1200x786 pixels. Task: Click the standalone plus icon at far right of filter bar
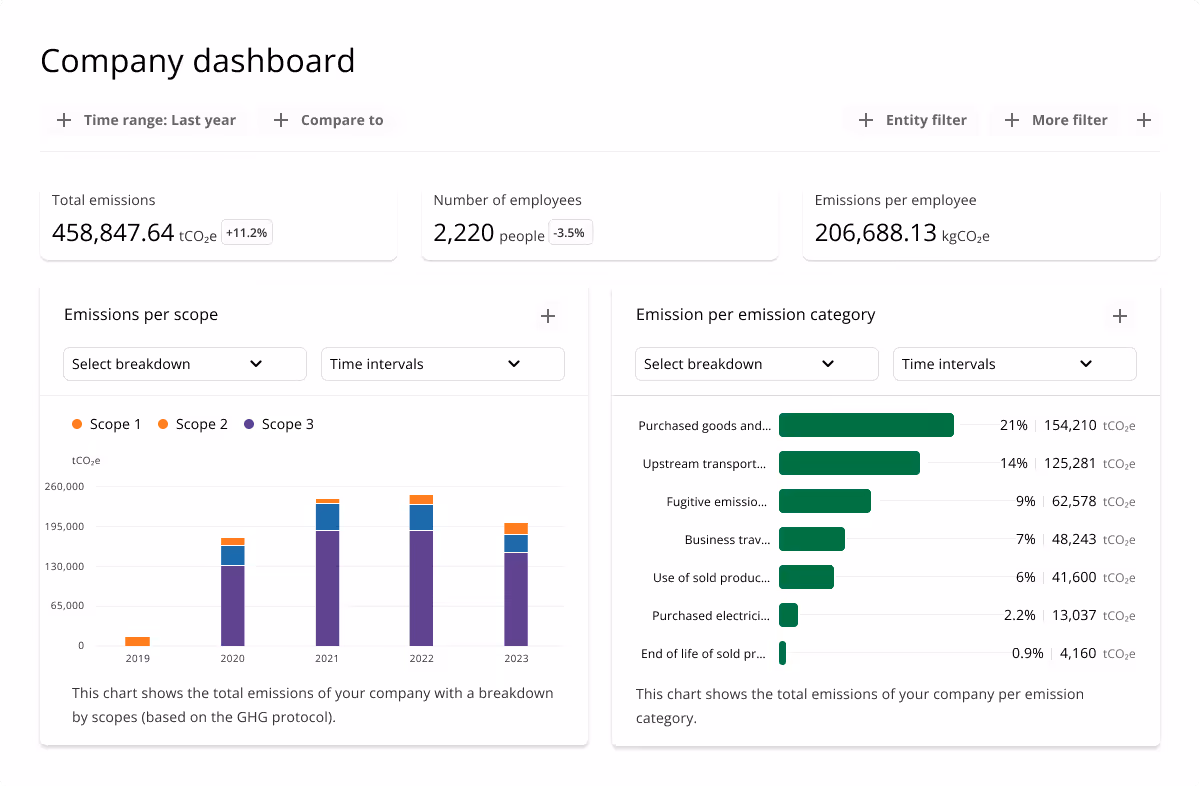pos(1144,120)
